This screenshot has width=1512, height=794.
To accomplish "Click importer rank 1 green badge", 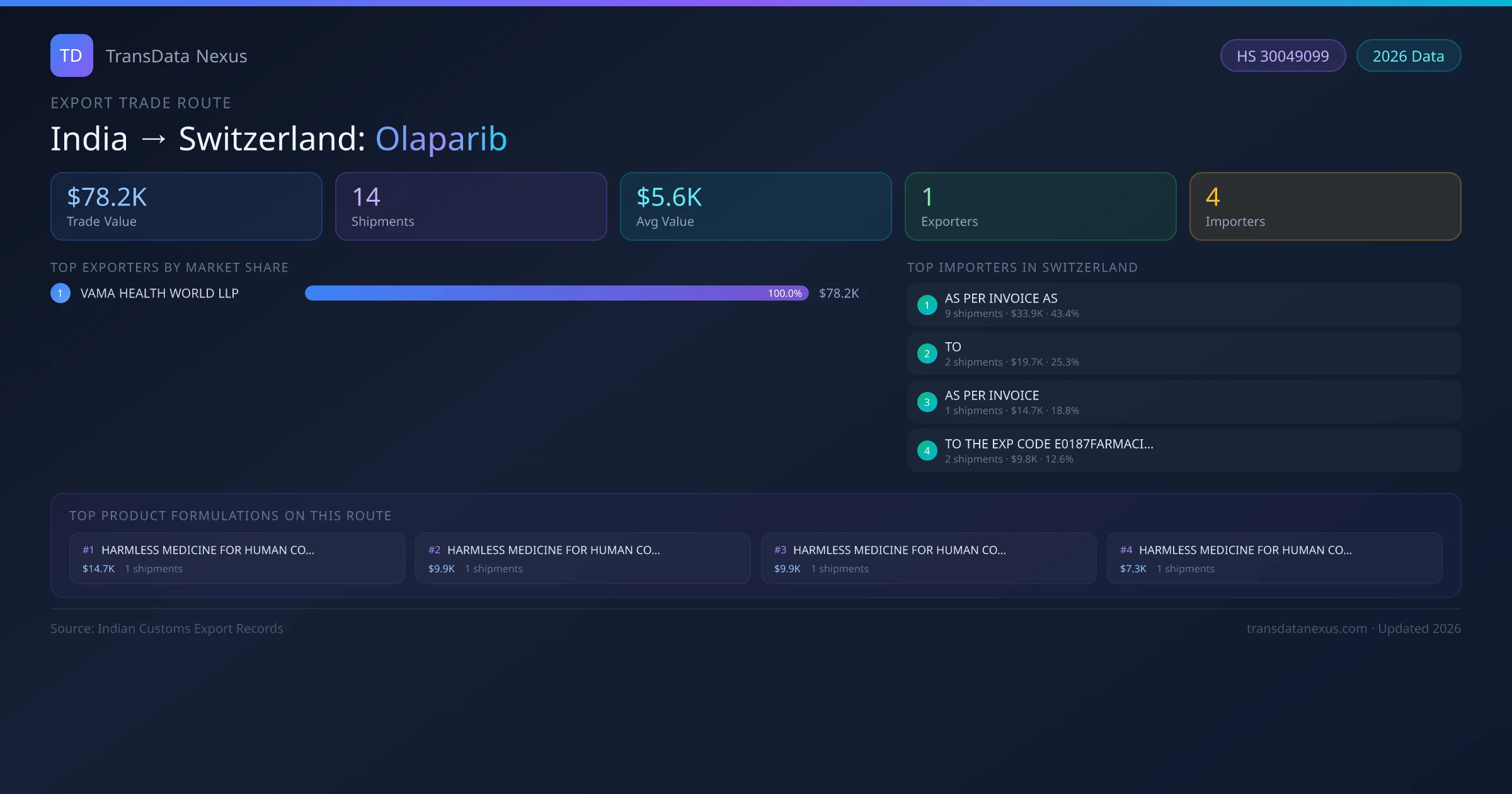I will pos(927,305).
